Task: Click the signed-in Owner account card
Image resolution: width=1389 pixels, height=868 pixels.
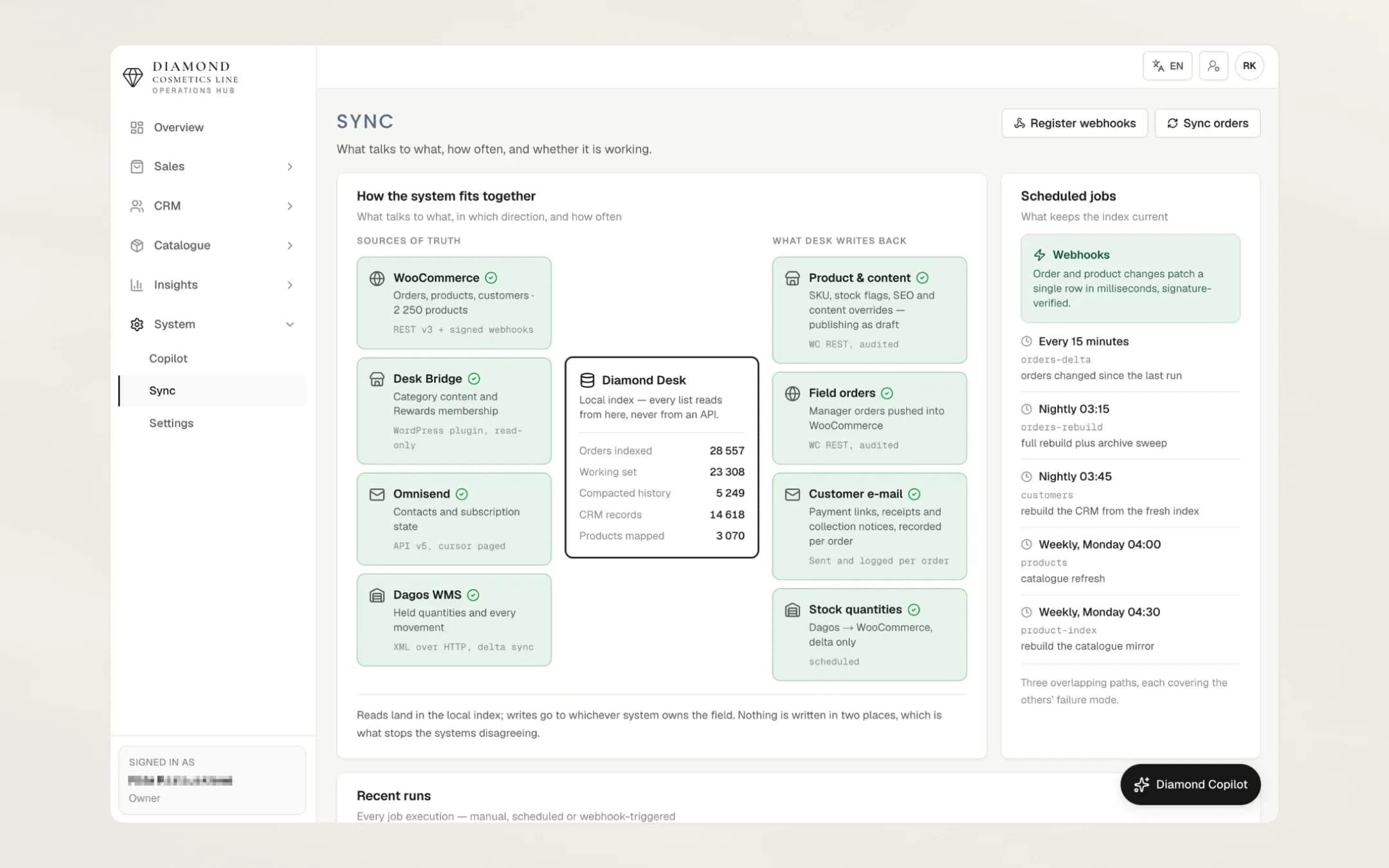Action: point(212,780)
